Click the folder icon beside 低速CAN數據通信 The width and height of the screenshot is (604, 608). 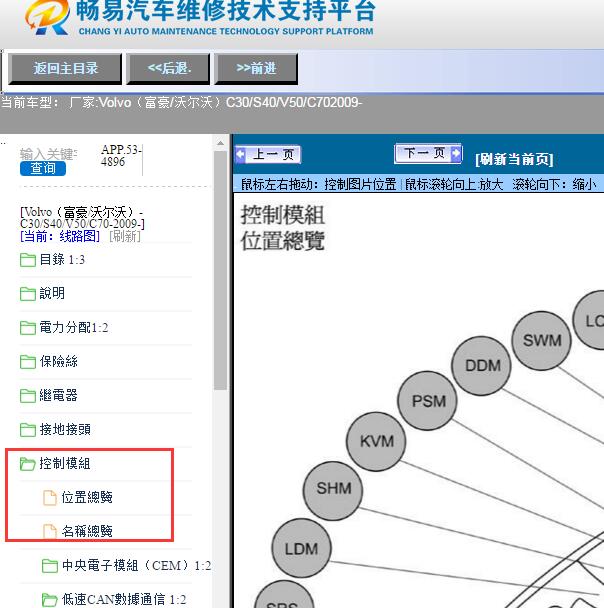pyautogui.click(x=50, y=600)
